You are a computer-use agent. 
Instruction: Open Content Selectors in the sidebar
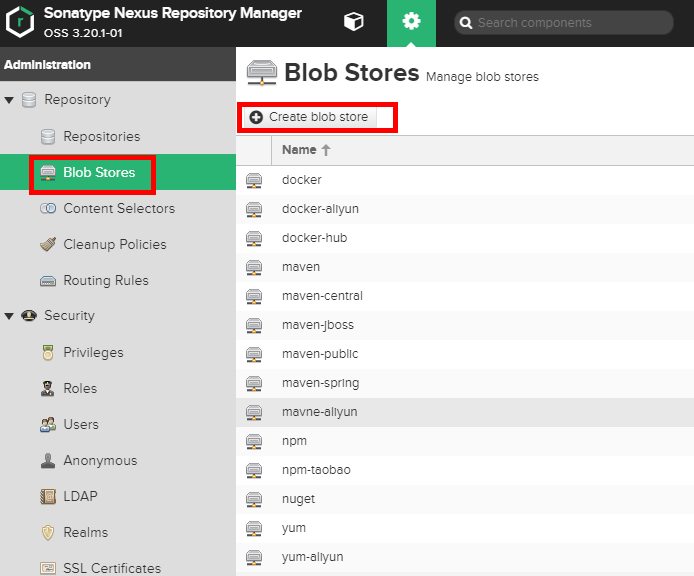pyautogui.click(x=119, y=208)
